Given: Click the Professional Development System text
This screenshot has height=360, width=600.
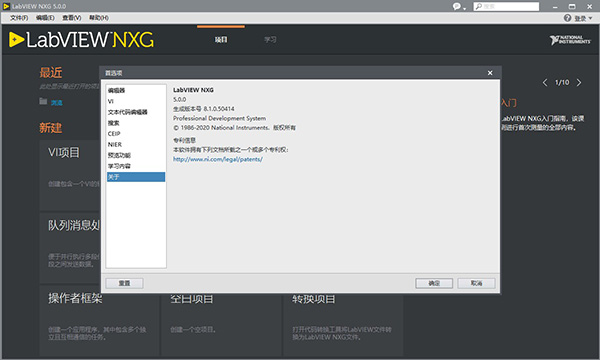Looking at the screenshot, I should (x=219, y=118).
